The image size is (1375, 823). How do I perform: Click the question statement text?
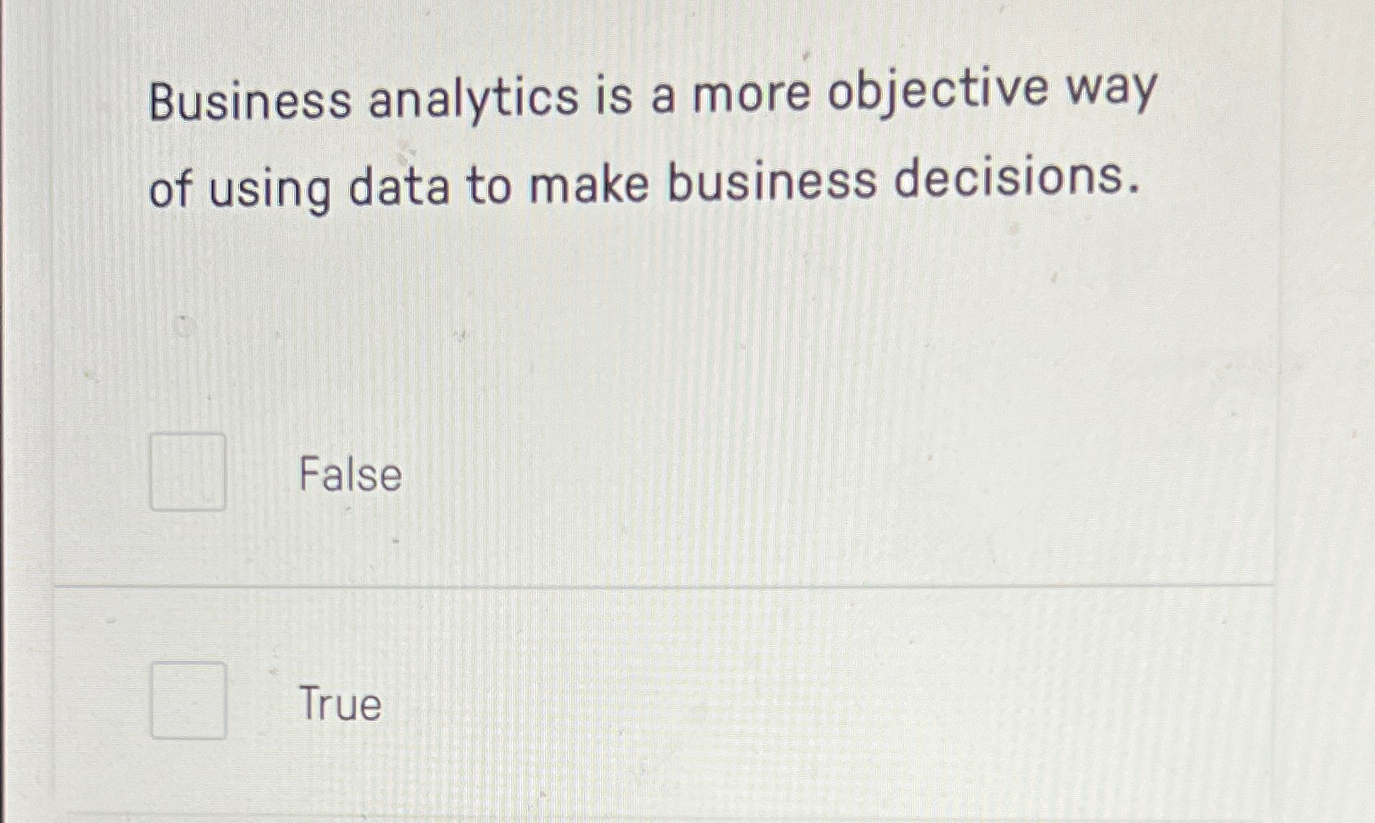(650, 140)
